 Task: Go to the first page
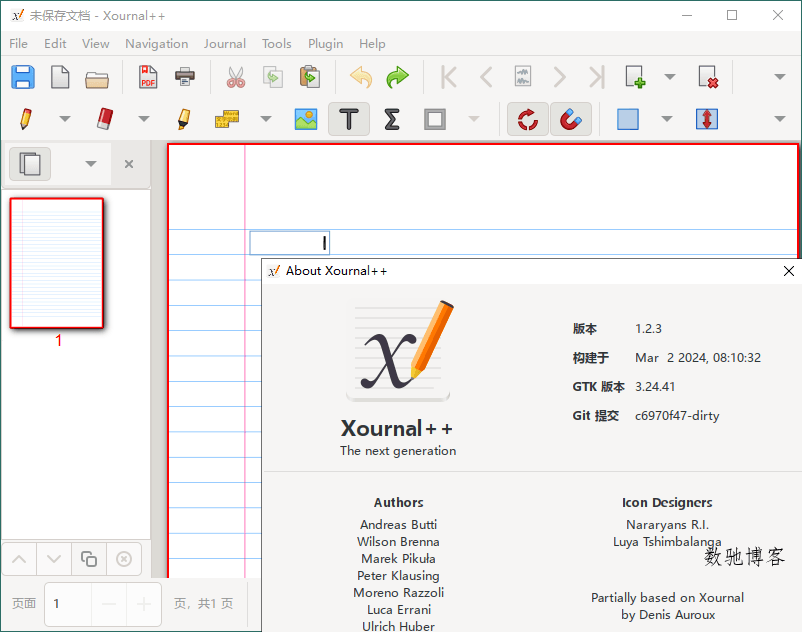(449, 77)
